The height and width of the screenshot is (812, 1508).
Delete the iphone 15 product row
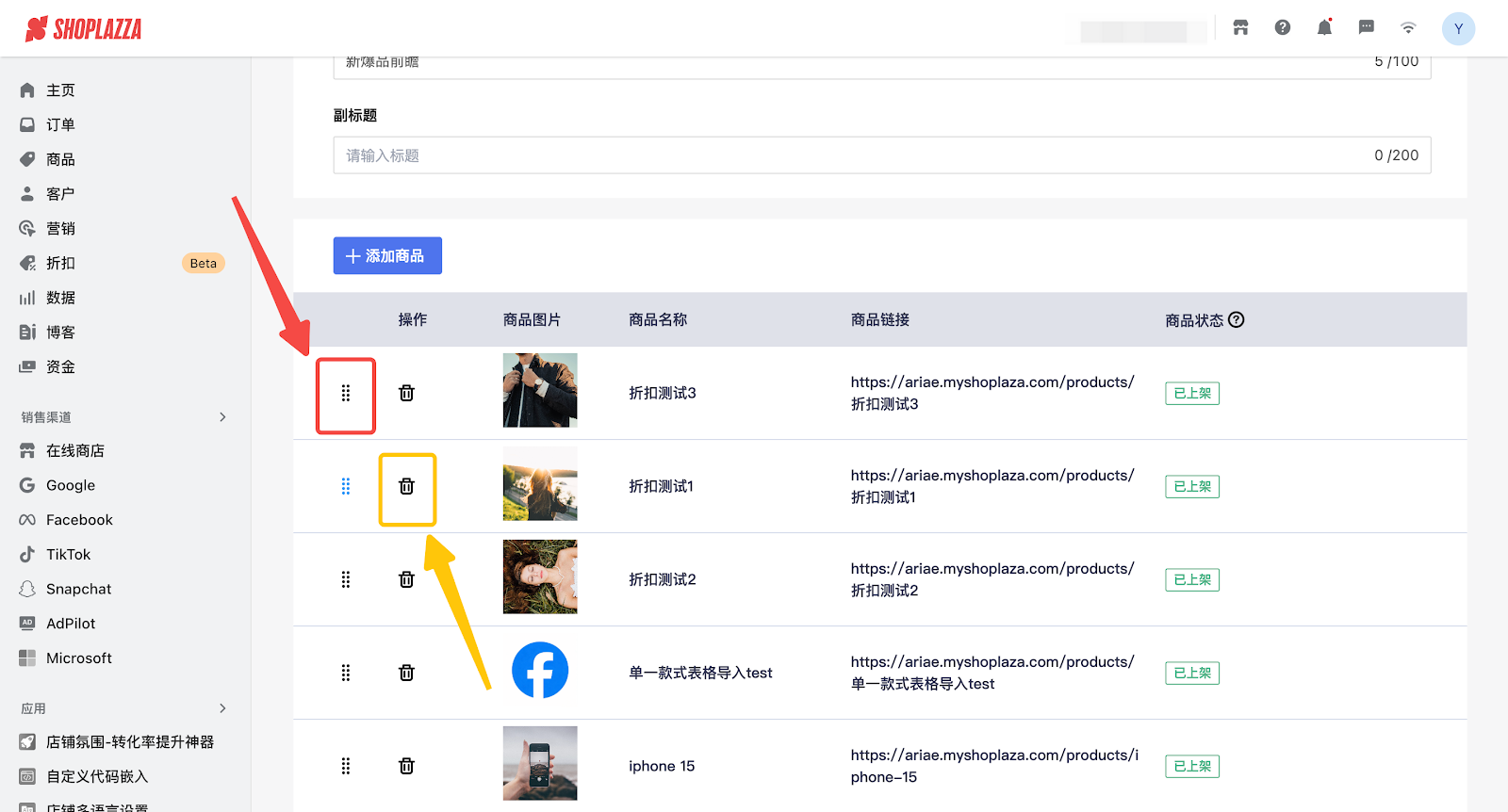pyautogui.click(x=406, y=766)
